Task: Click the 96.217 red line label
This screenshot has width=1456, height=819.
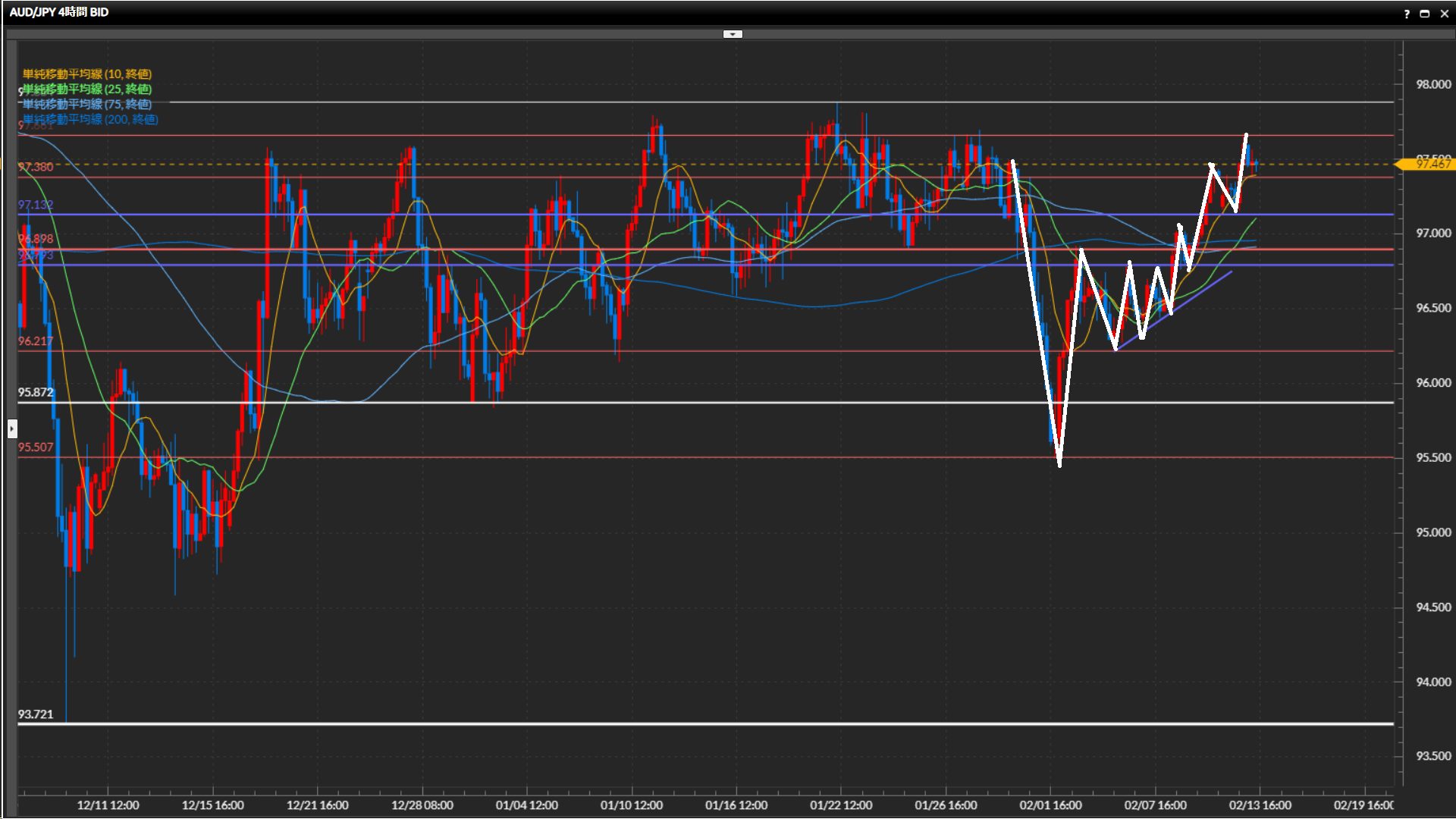Action: point(36,341)
